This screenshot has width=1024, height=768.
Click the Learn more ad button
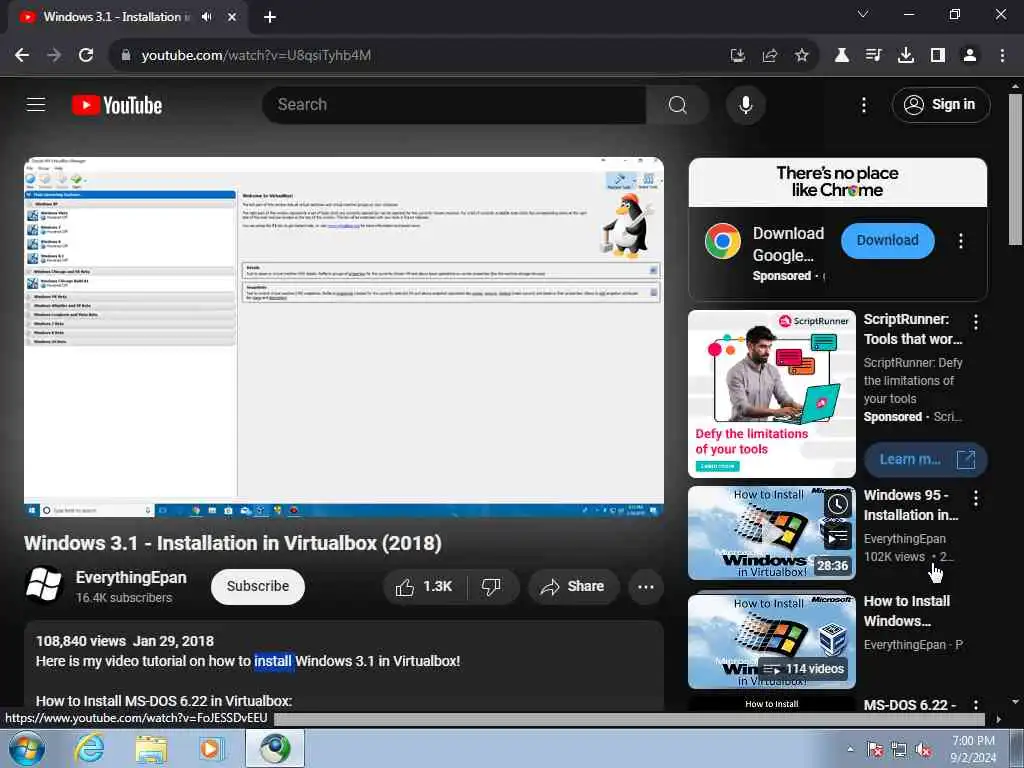click(x=925, y=460)
